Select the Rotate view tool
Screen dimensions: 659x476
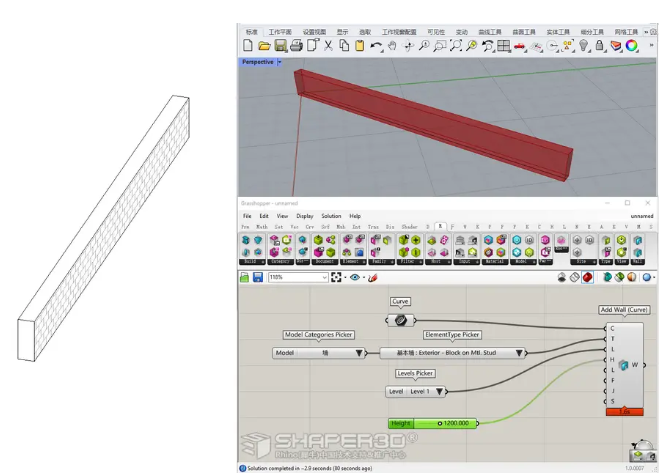tap(409, 45)
